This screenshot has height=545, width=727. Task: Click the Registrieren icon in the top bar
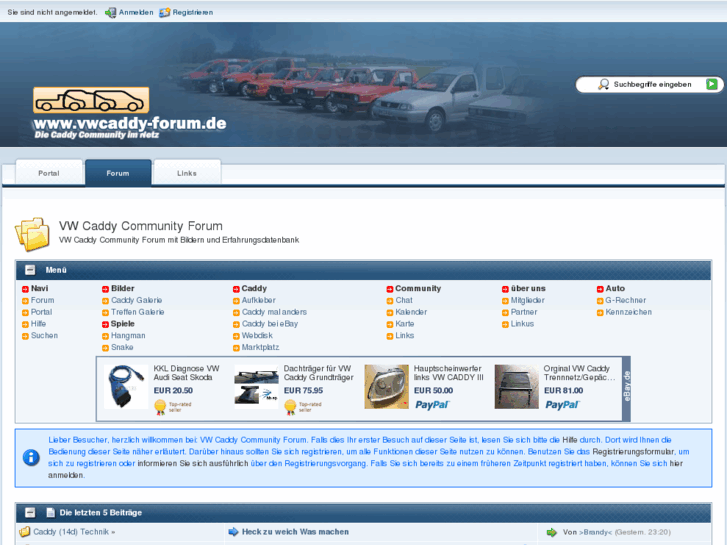165,13
